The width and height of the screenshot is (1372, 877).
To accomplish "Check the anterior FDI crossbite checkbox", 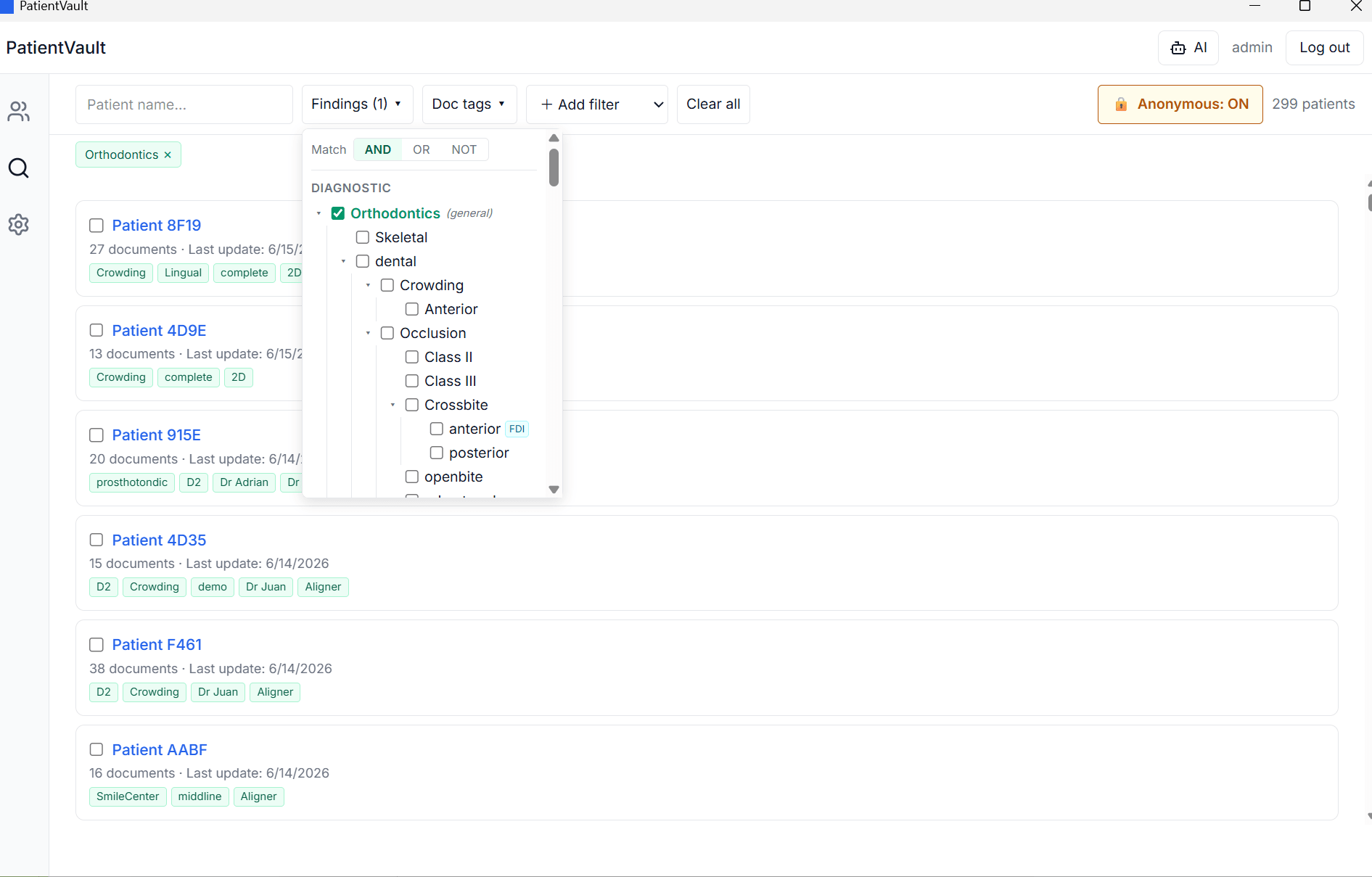I will (437, 429).
